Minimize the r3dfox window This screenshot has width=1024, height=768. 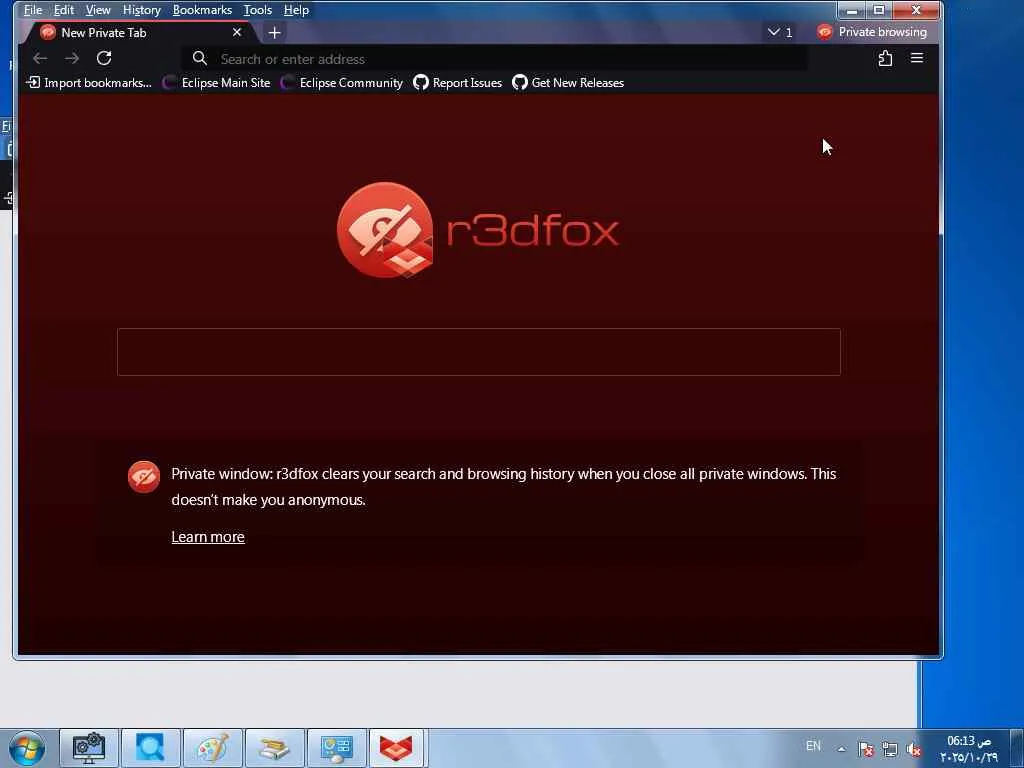(852, 10)
